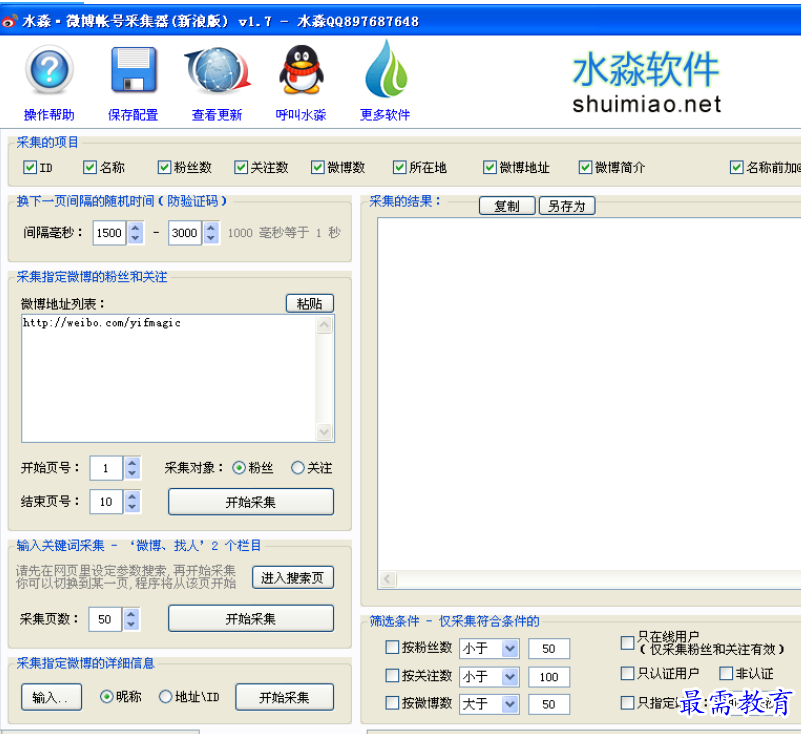
Task: Select the 关注 radio button
Action: point(297,467)
